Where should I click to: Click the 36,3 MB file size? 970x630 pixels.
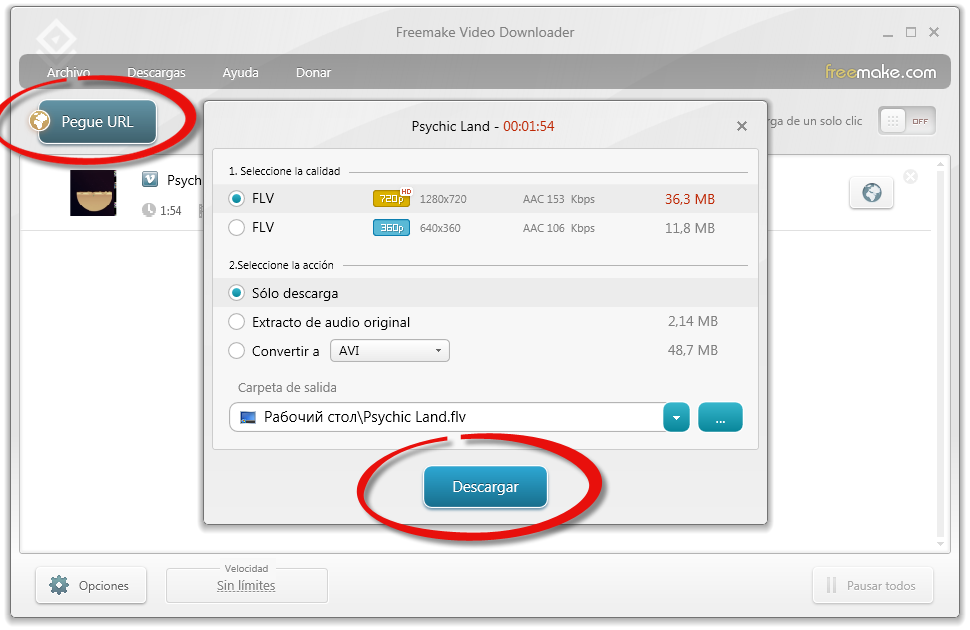pos(690,199)
